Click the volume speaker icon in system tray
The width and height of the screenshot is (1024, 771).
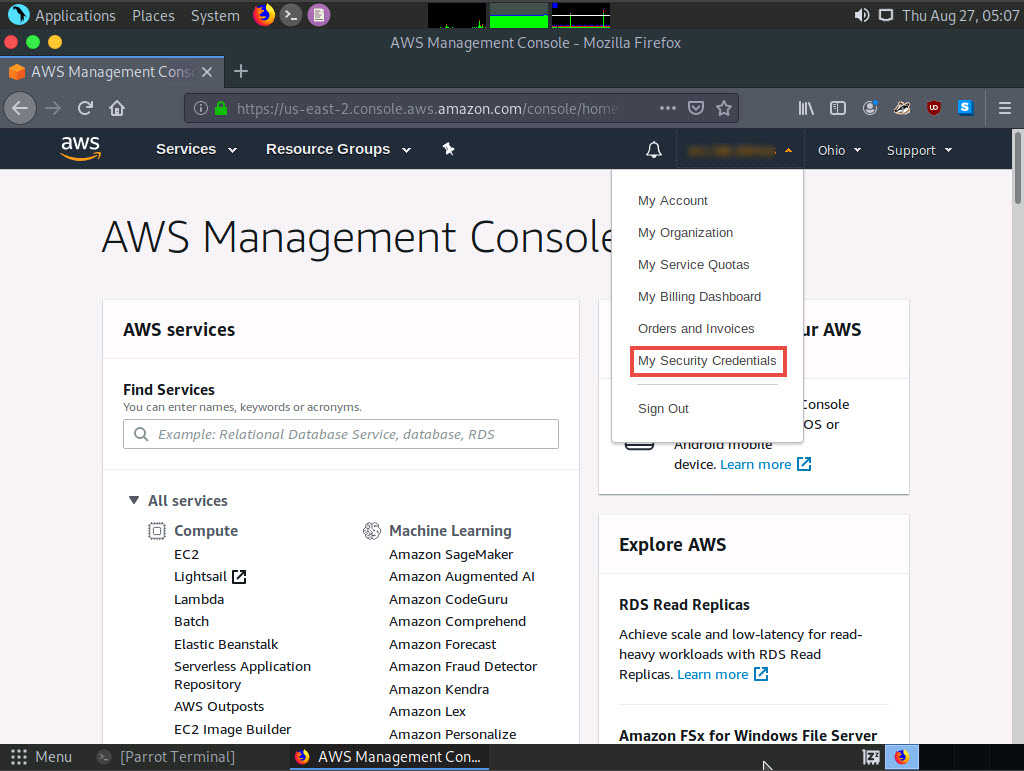point(861,15)
